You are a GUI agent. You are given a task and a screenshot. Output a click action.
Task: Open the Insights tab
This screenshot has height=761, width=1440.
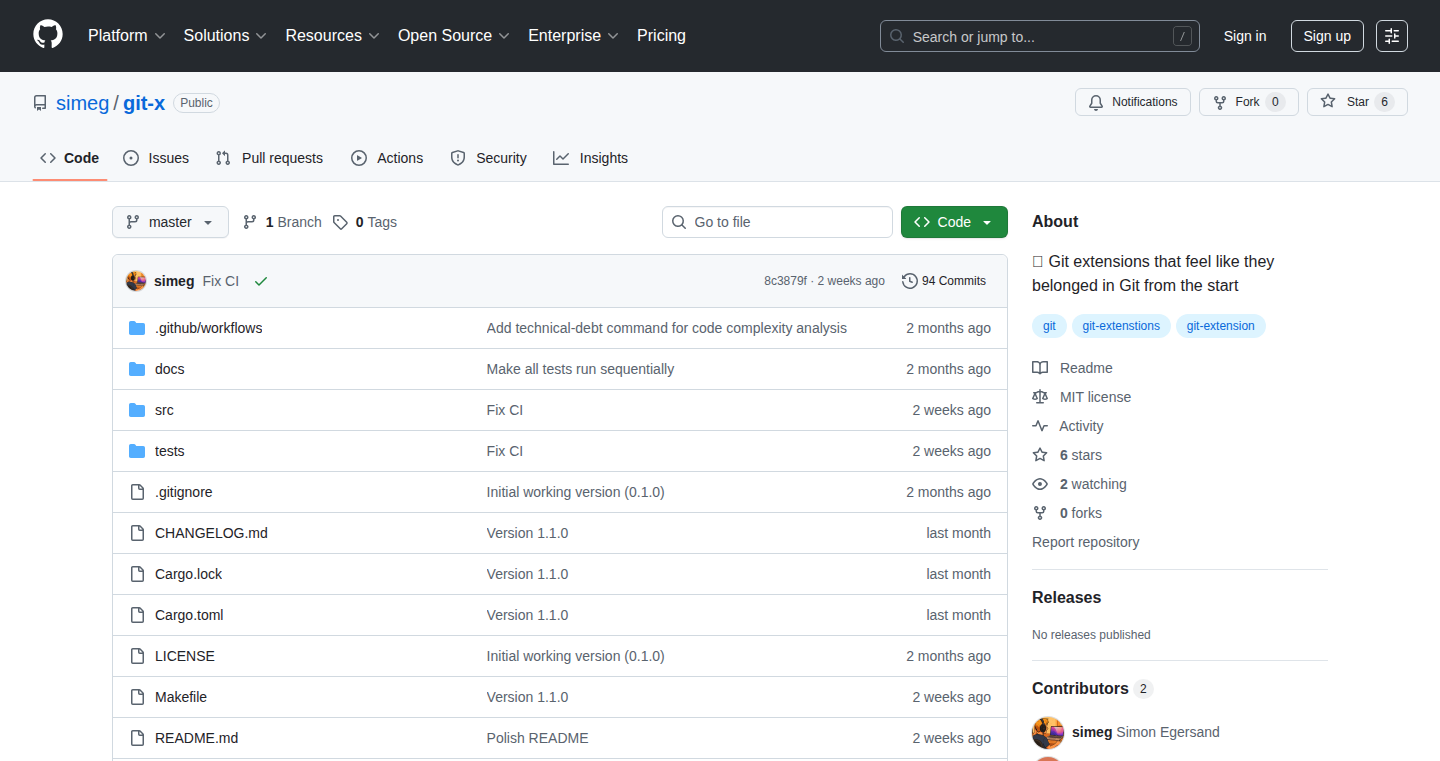591,158
